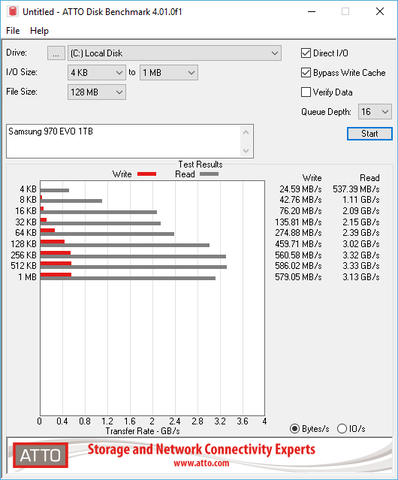The image size is (398, 480).
Task: Click the ATTO Disk Benchmark title bar icon
Action: coord(12,11)
